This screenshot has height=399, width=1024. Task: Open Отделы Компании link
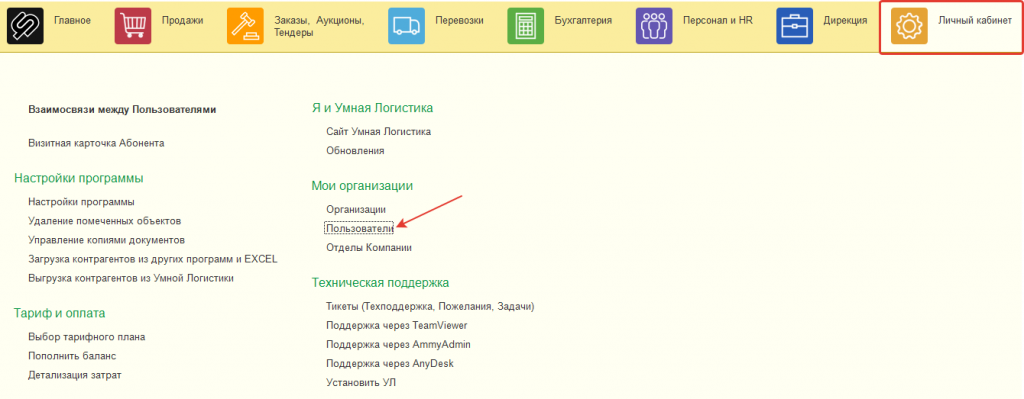368,247
